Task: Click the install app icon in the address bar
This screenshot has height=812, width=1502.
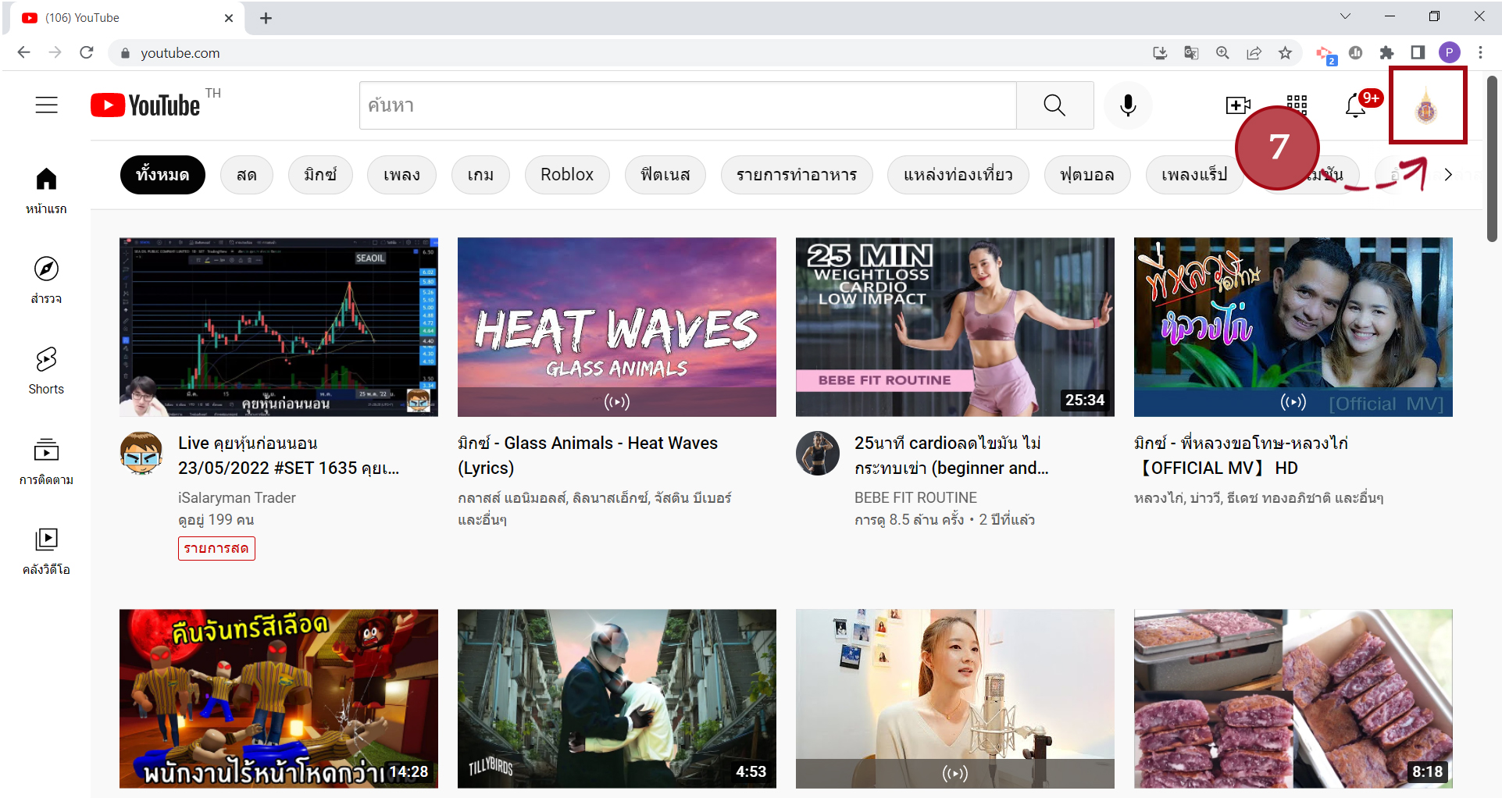Action: click(x=1160, y=52)
